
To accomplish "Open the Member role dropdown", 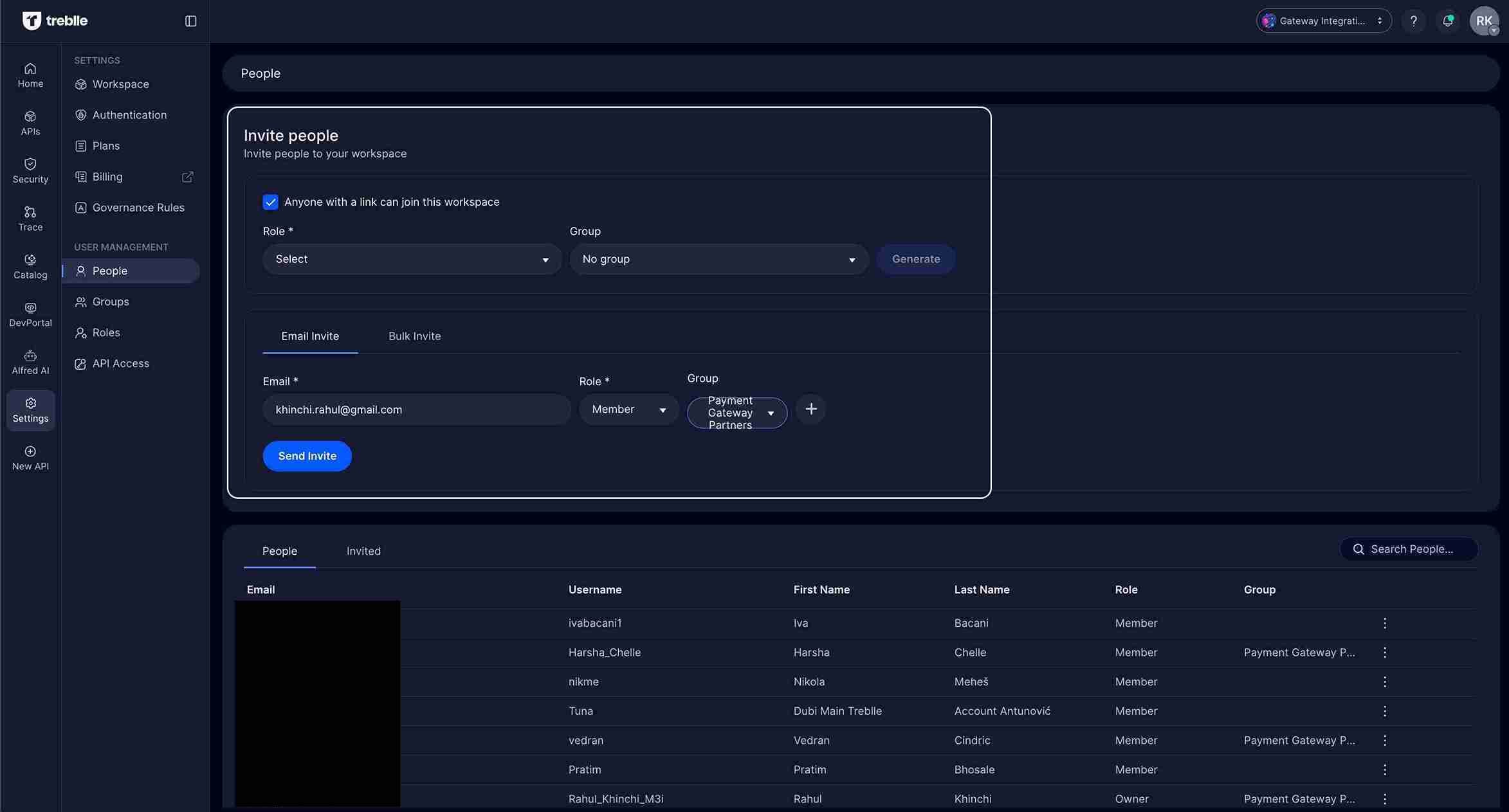I will [628, 410].
